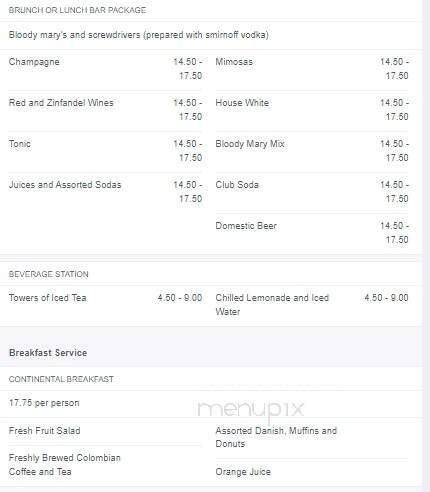Select Assorted Danish, Muffins and Donuts

click(276, 437)
